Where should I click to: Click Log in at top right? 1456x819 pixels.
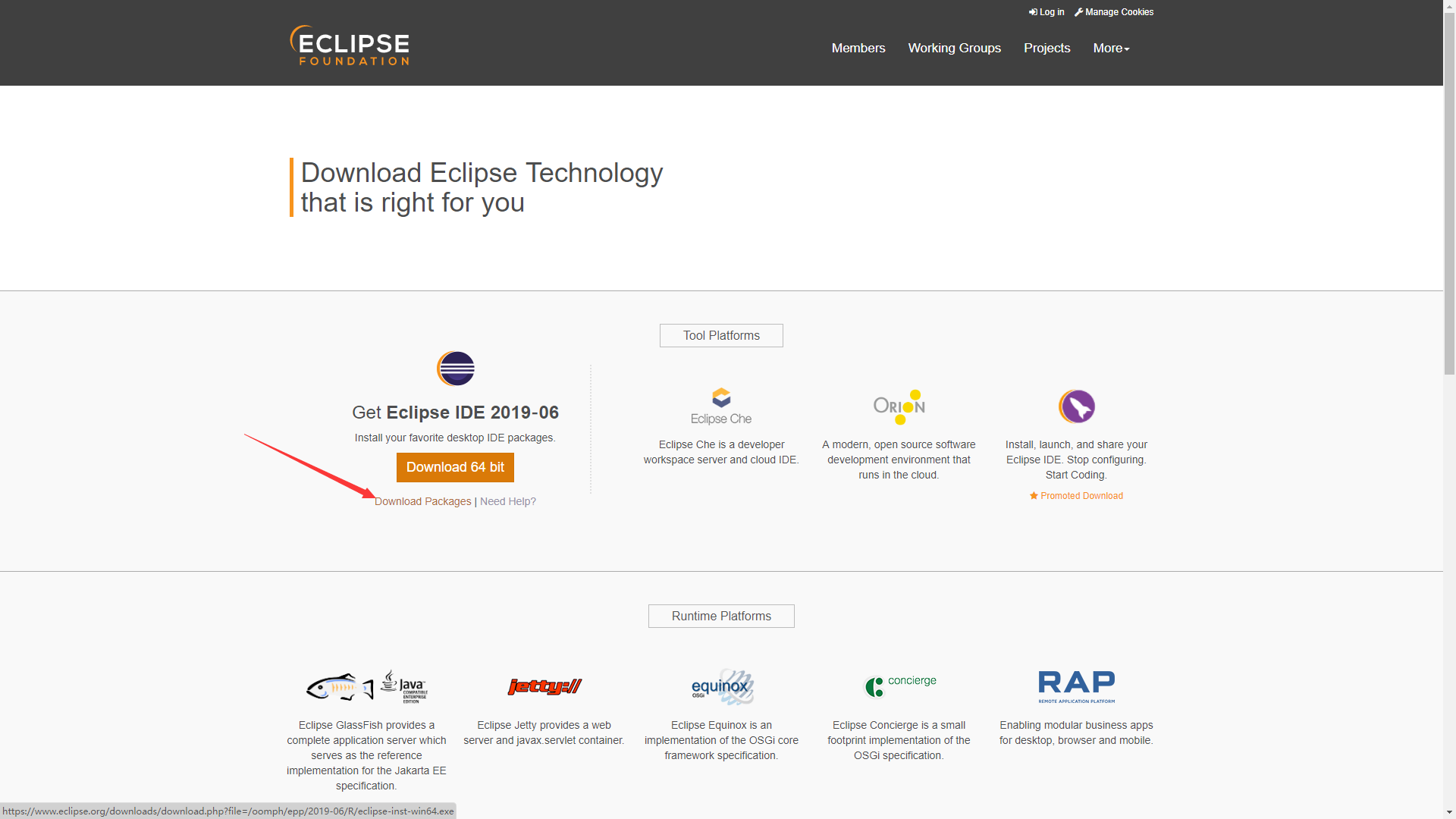(x=1046, y=12)
